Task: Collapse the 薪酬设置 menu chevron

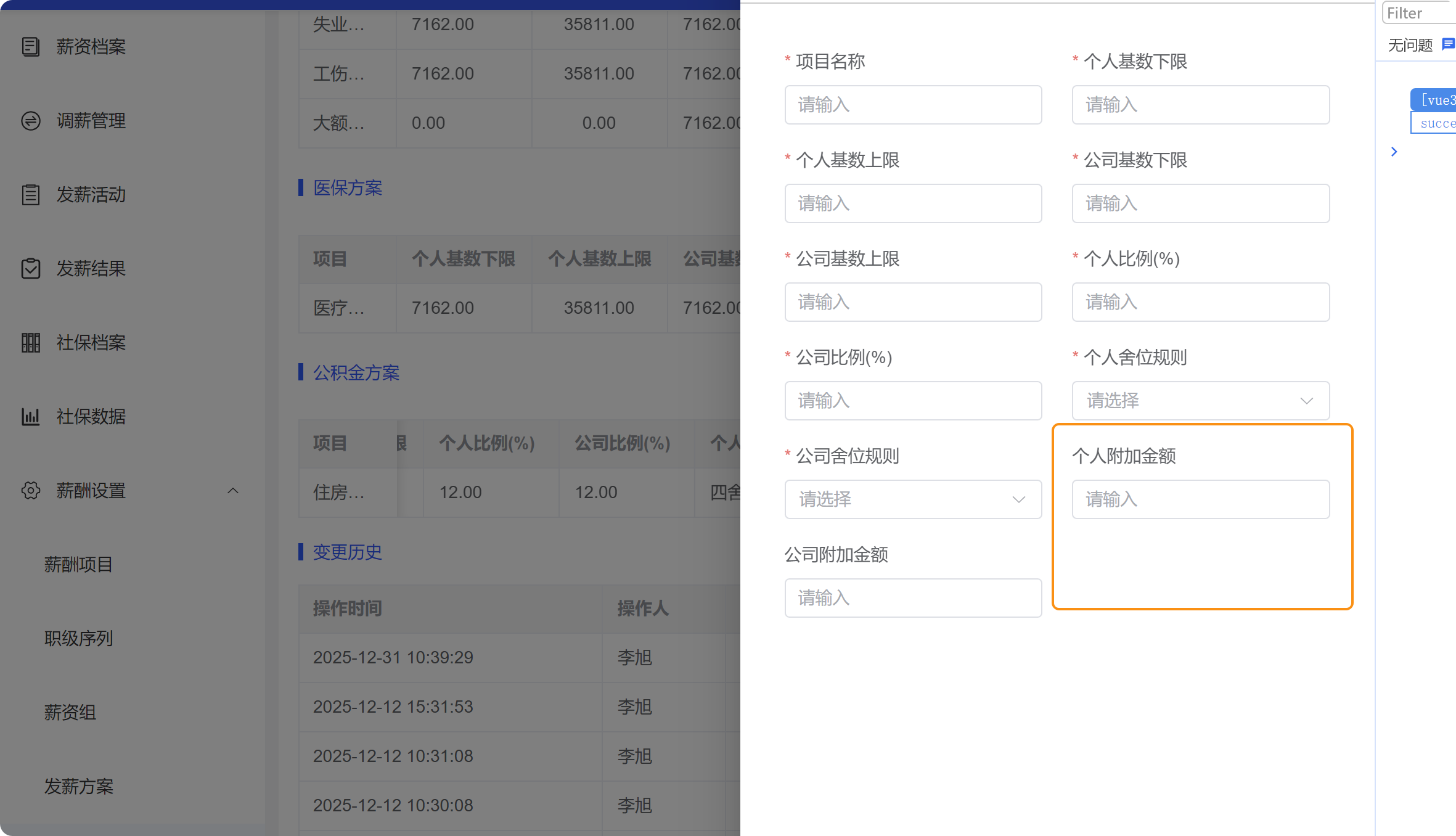Action: tap(233, 491)
